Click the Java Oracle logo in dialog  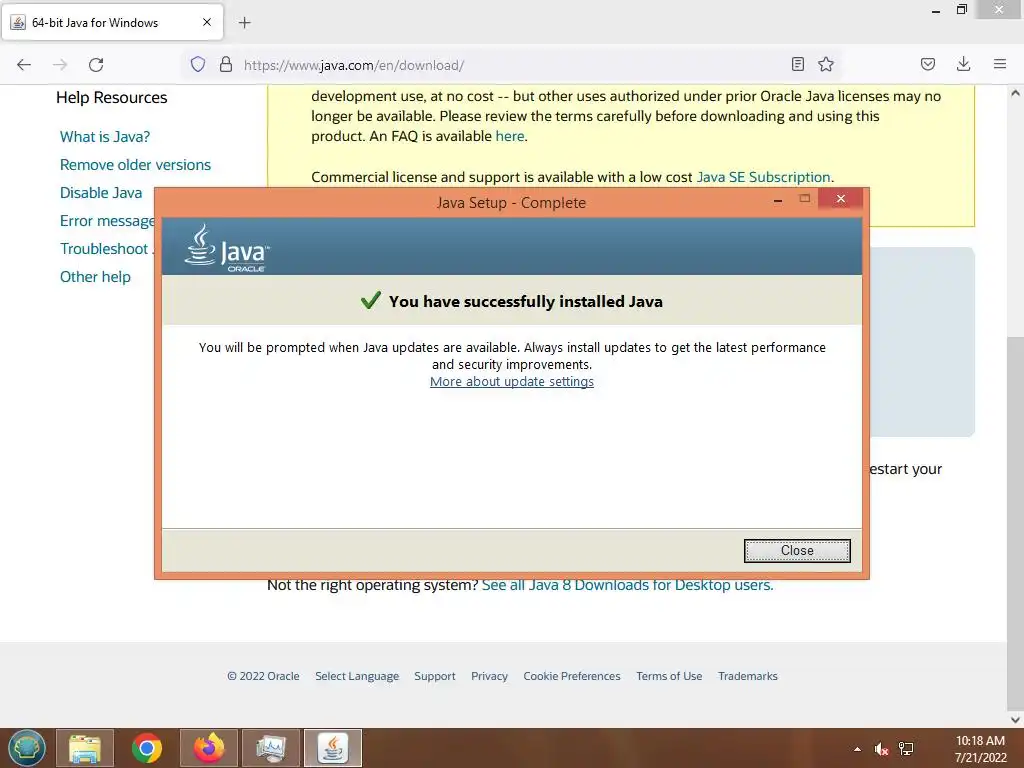tap(227, 248)
